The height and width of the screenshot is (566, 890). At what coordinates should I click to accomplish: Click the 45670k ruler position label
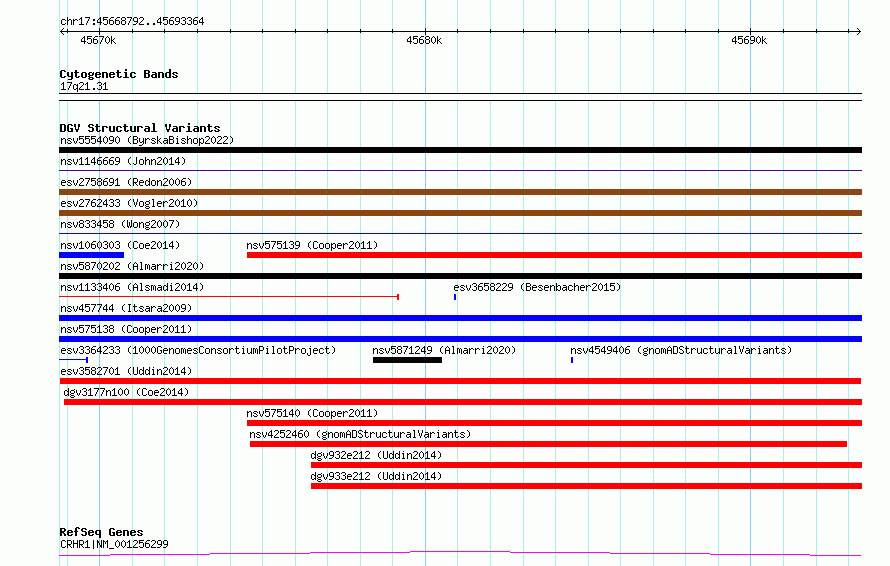coord(98,40)
